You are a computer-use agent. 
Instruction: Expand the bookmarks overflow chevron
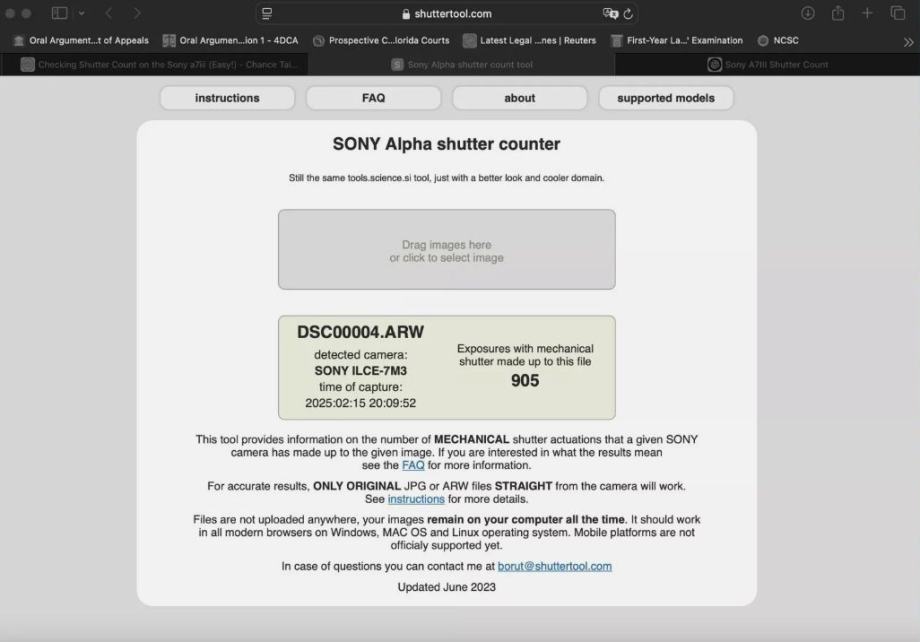click(x=908, y=42)
